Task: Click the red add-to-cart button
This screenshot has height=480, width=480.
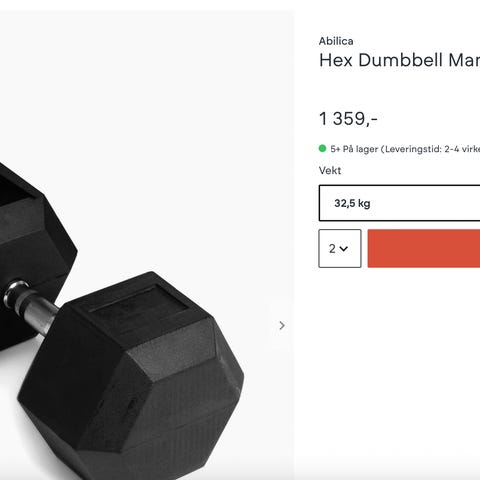Action: coord(424,248)
